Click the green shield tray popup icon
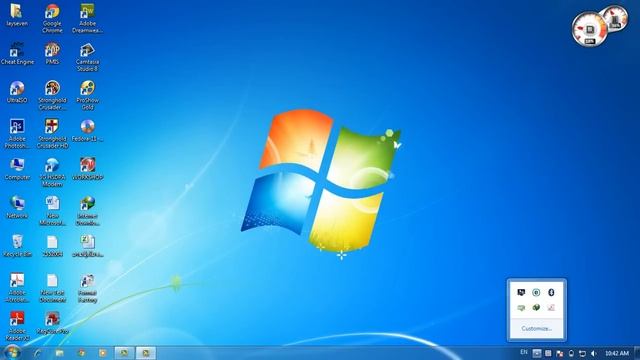The image size is (640, 360). pyautogui.click(x=536, y=307)
